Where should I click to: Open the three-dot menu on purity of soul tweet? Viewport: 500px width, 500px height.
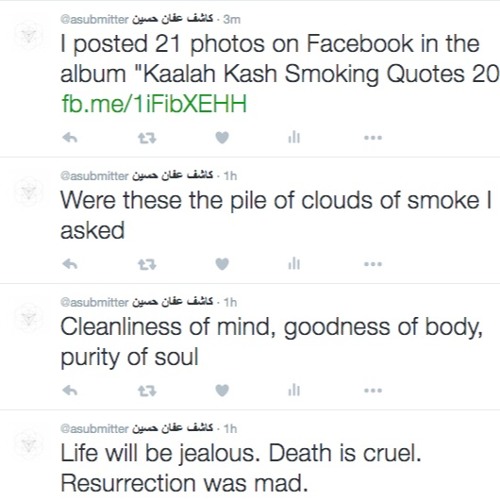point(373,390)
